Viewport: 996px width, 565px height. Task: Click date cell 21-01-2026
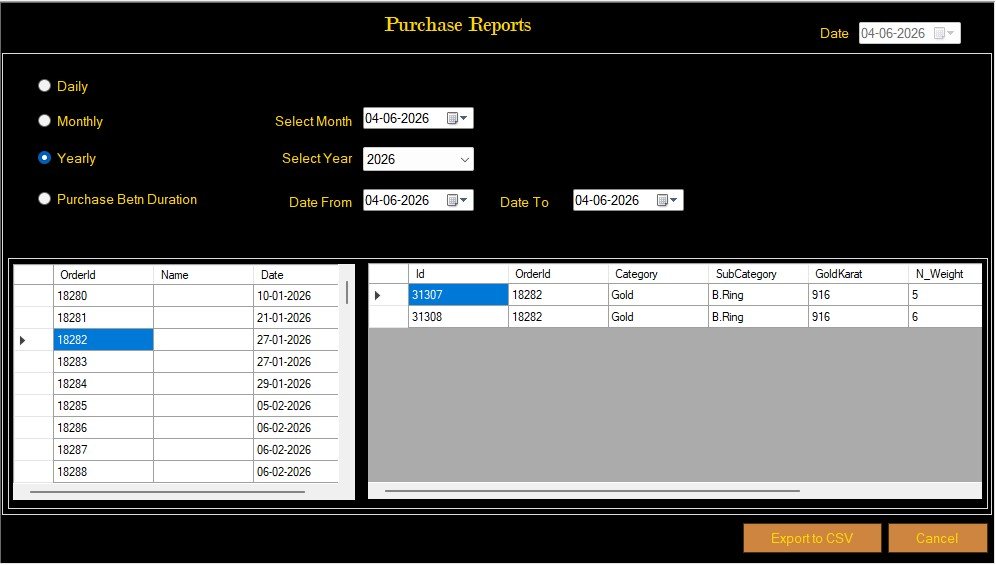[296, 318]
